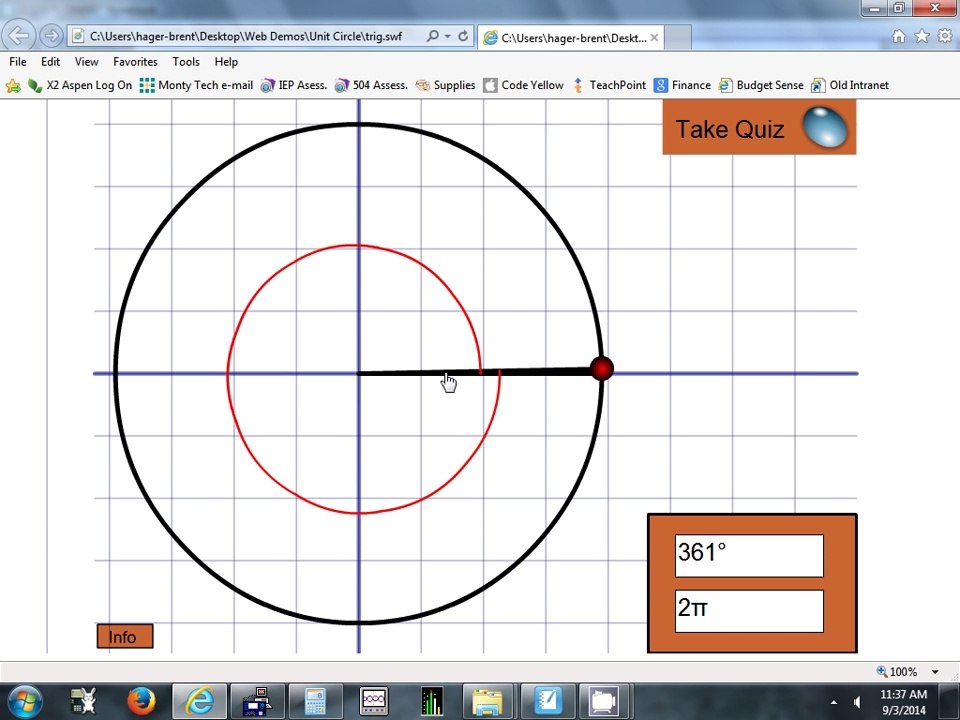Open the calculator-with-rabbit taskbar icon
Viewport: 960px width, 720px height.
click(x=84, y=701)
